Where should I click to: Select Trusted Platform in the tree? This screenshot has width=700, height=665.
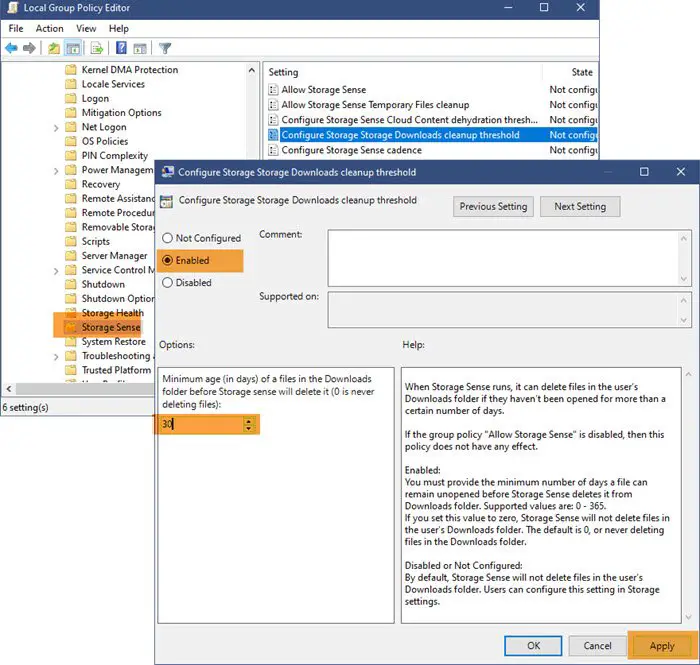pyautogui.click(x=116, y=370)
